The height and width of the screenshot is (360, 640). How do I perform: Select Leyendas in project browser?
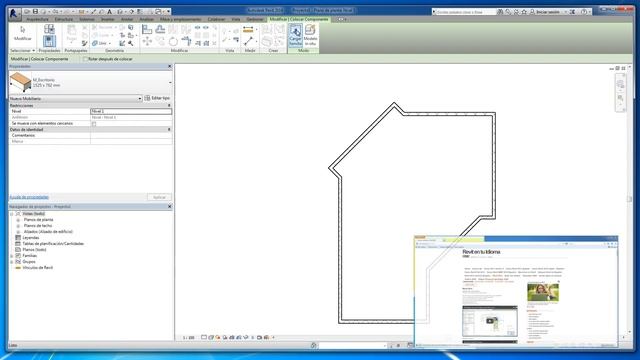coord(31,238)
